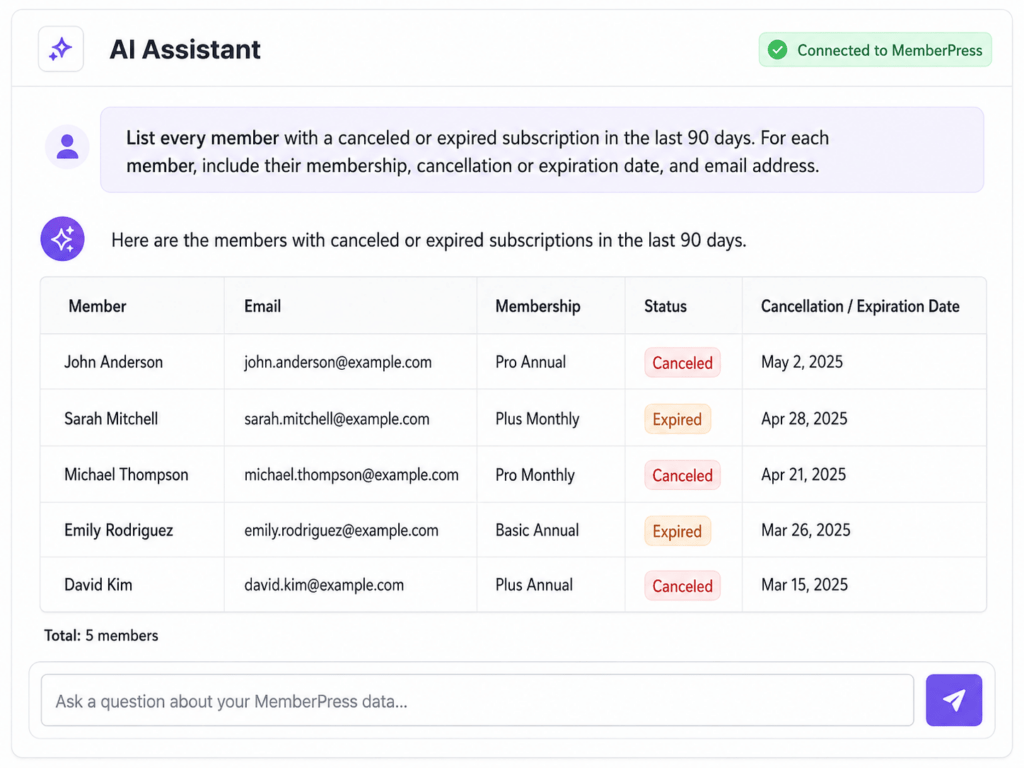This screenshot has width=1024, height=768.
Task: Click sarah.mitchell@example.com email
Action: (337, 419)
